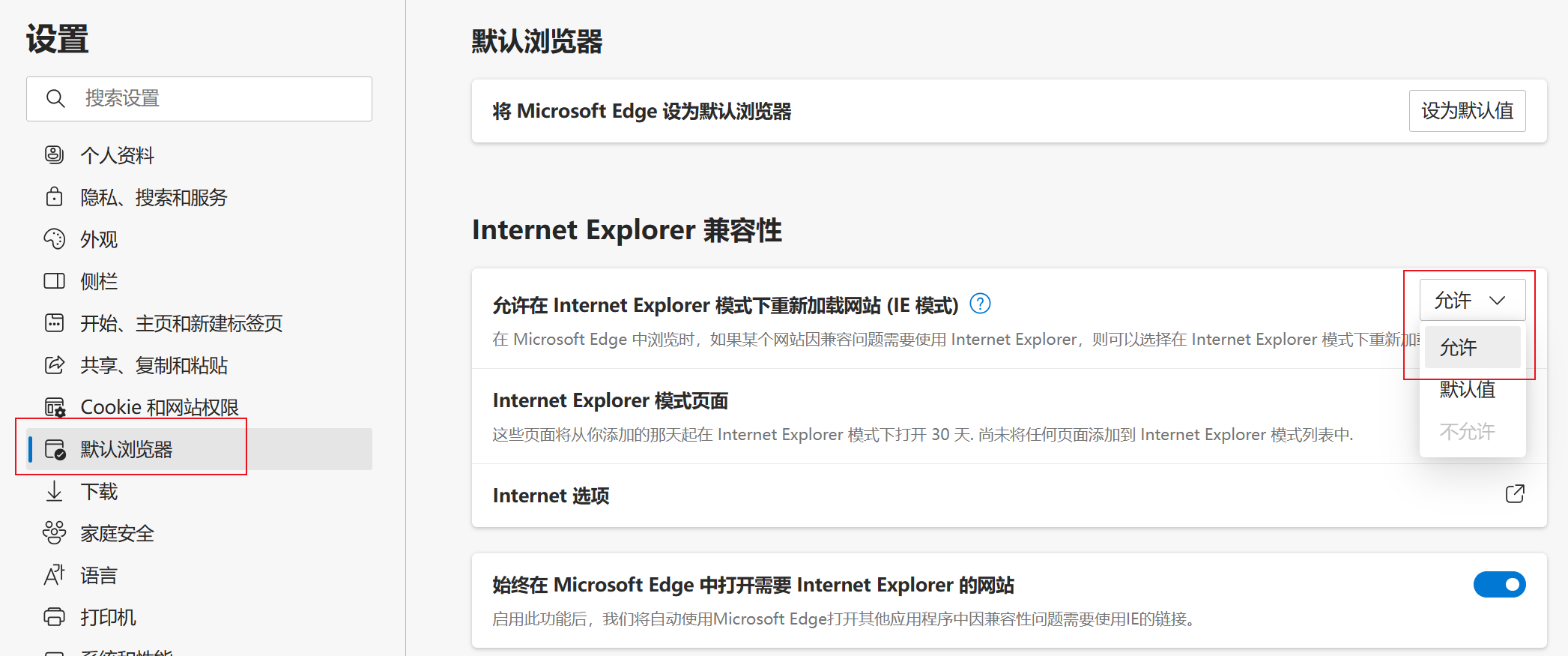1568x656 pixels.
Task: Click the lock icon for 隐私、搜索和服务
Action: point(54,197)
